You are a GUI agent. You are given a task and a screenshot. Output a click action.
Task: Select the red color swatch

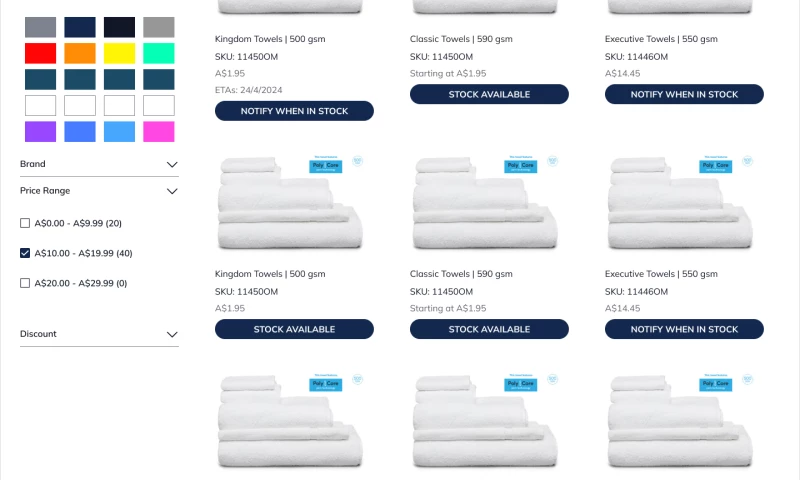[x=41, y=53]
